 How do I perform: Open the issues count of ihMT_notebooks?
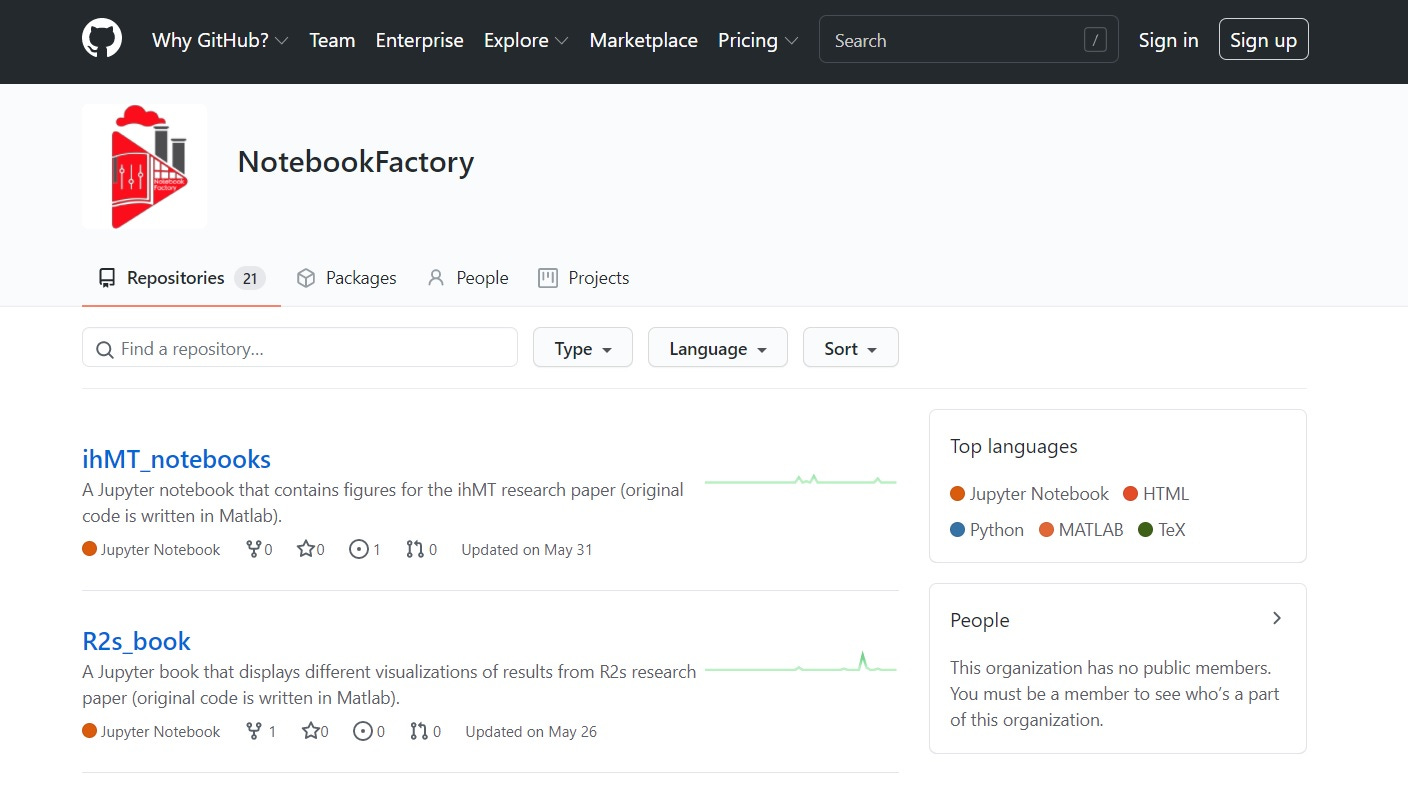pyautogui.click(x=365, y=549)
